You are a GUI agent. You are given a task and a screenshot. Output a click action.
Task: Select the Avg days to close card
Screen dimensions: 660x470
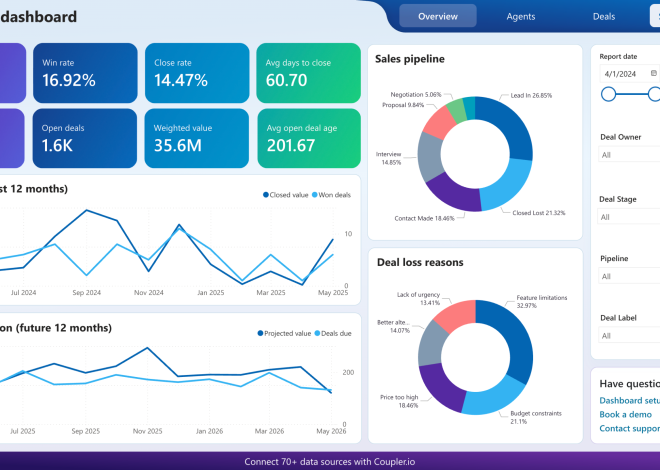[309, 73]
